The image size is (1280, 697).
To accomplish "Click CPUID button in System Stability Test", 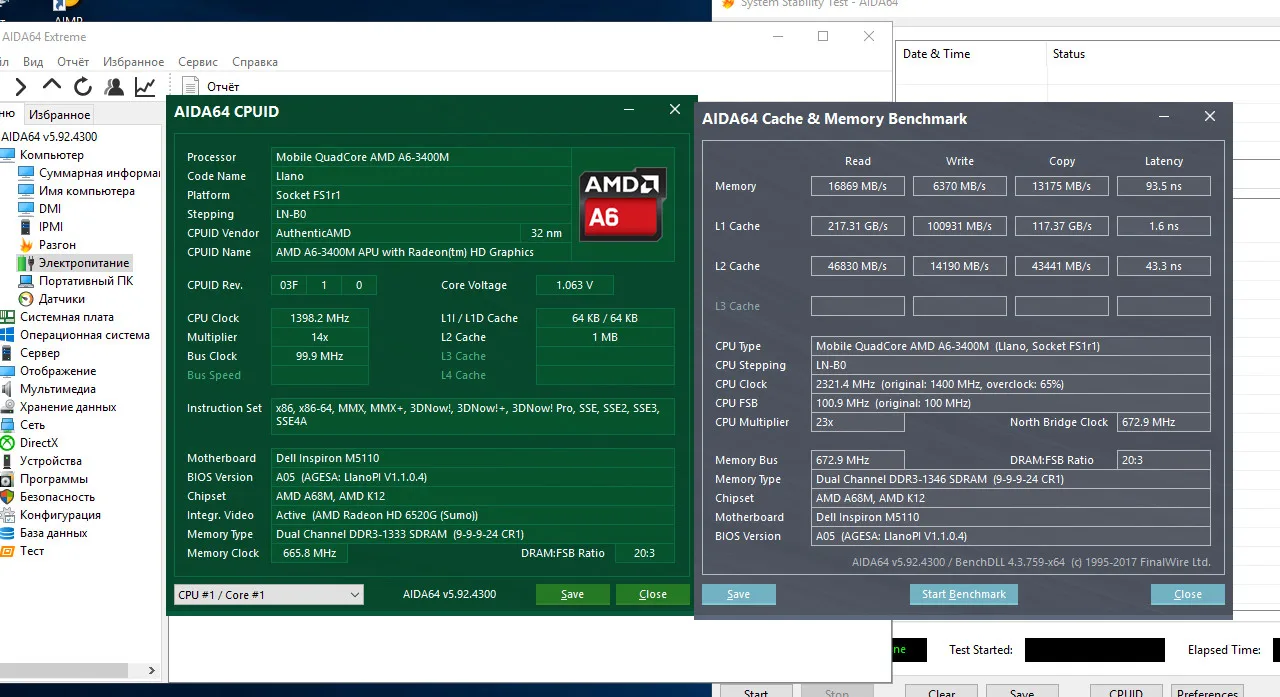I will point(1126,691).
